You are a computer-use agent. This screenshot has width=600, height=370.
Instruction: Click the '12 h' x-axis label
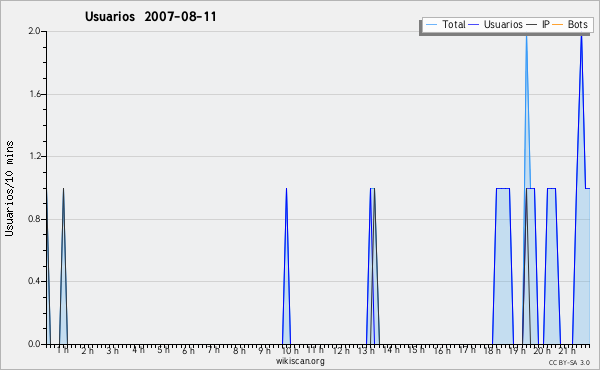pyautogui.click(x=341, y=350)
